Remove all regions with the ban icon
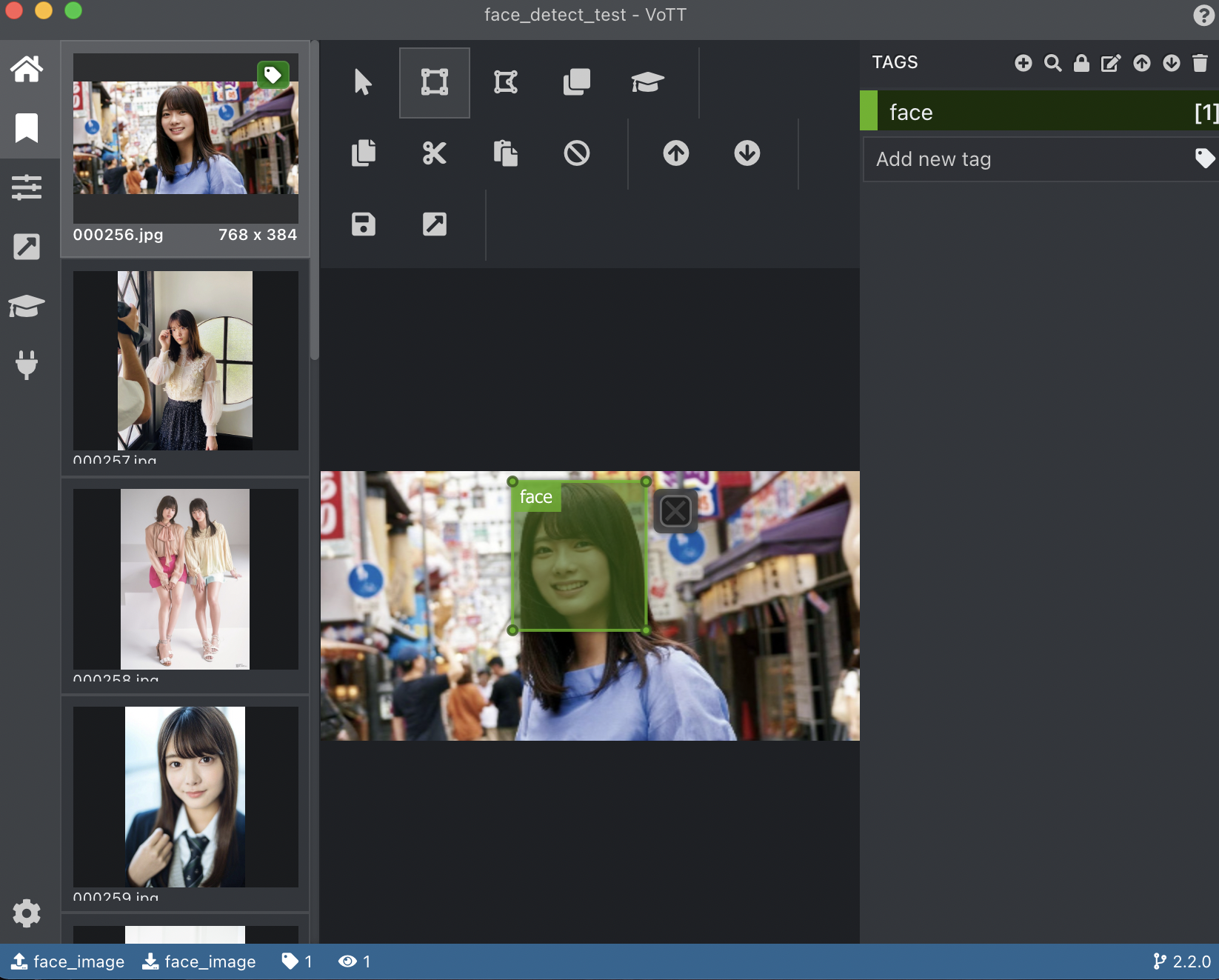 coord(577,153)
